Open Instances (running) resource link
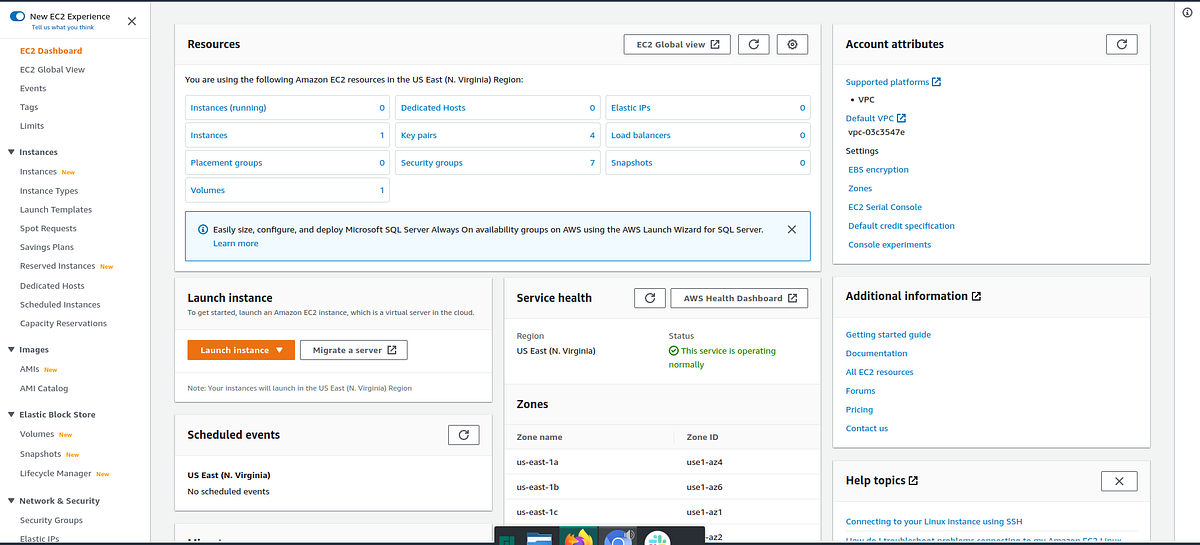This screenshot has height=545, width=1200. 228,108
